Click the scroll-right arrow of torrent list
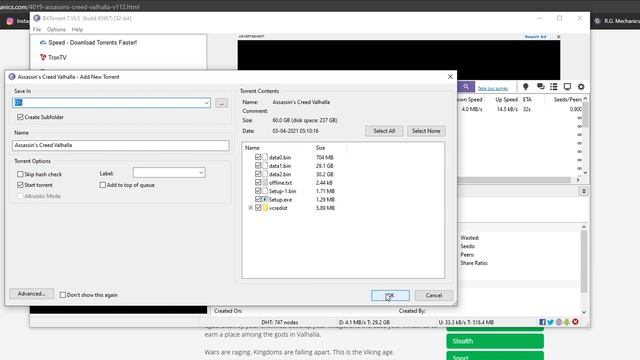This screenshot has height=360, width=640. 578,180
